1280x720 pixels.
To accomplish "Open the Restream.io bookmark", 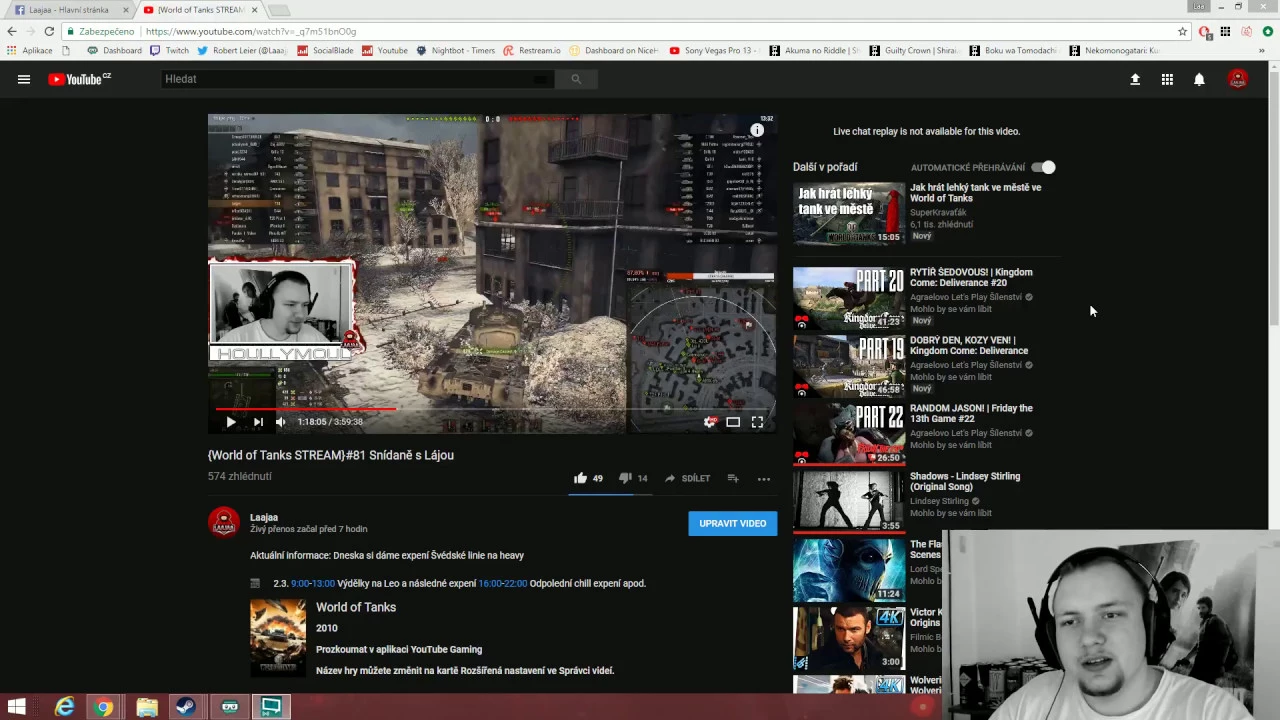I will click(532, 50).
